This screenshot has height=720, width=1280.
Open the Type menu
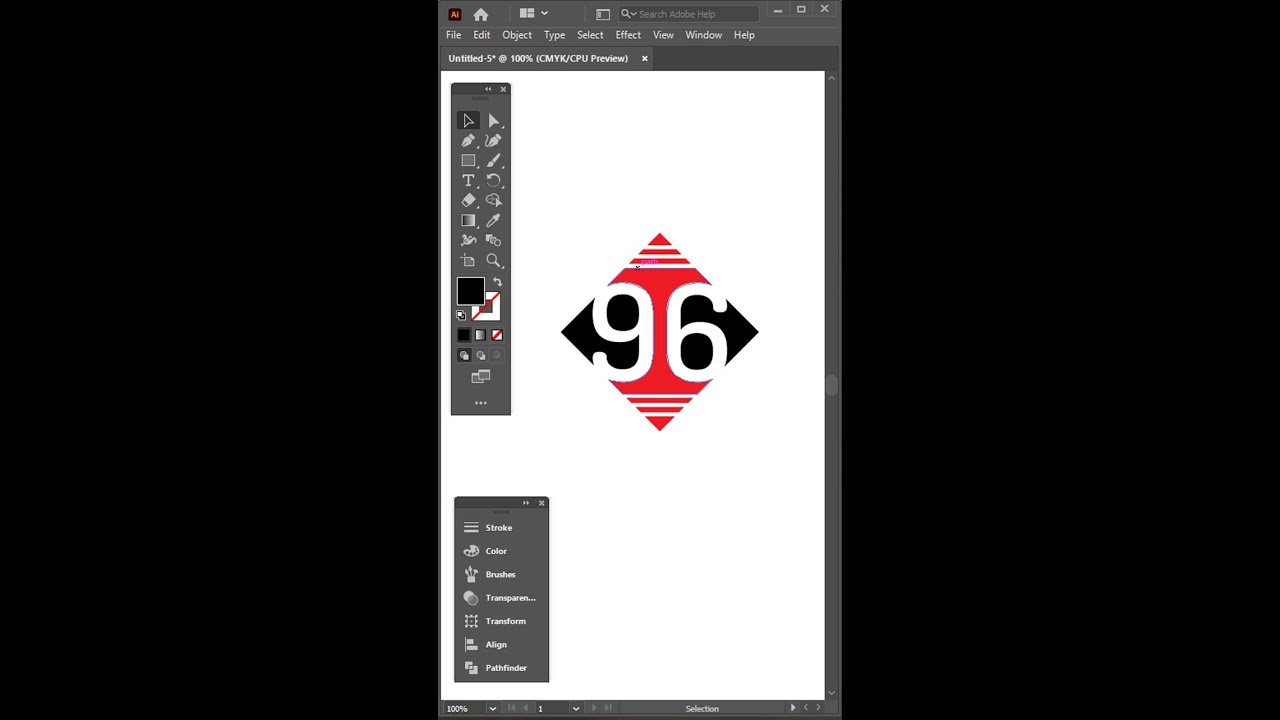click(x=555, y=35)
